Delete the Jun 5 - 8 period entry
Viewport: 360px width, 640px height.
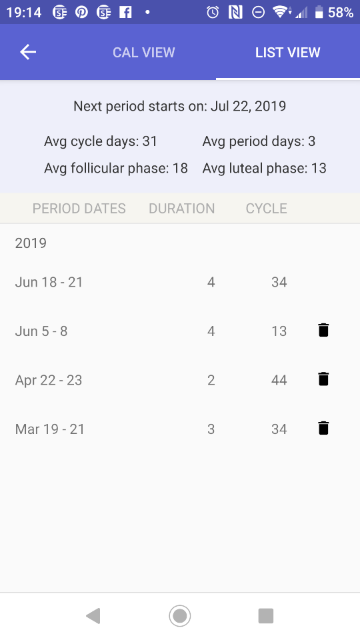323,330
